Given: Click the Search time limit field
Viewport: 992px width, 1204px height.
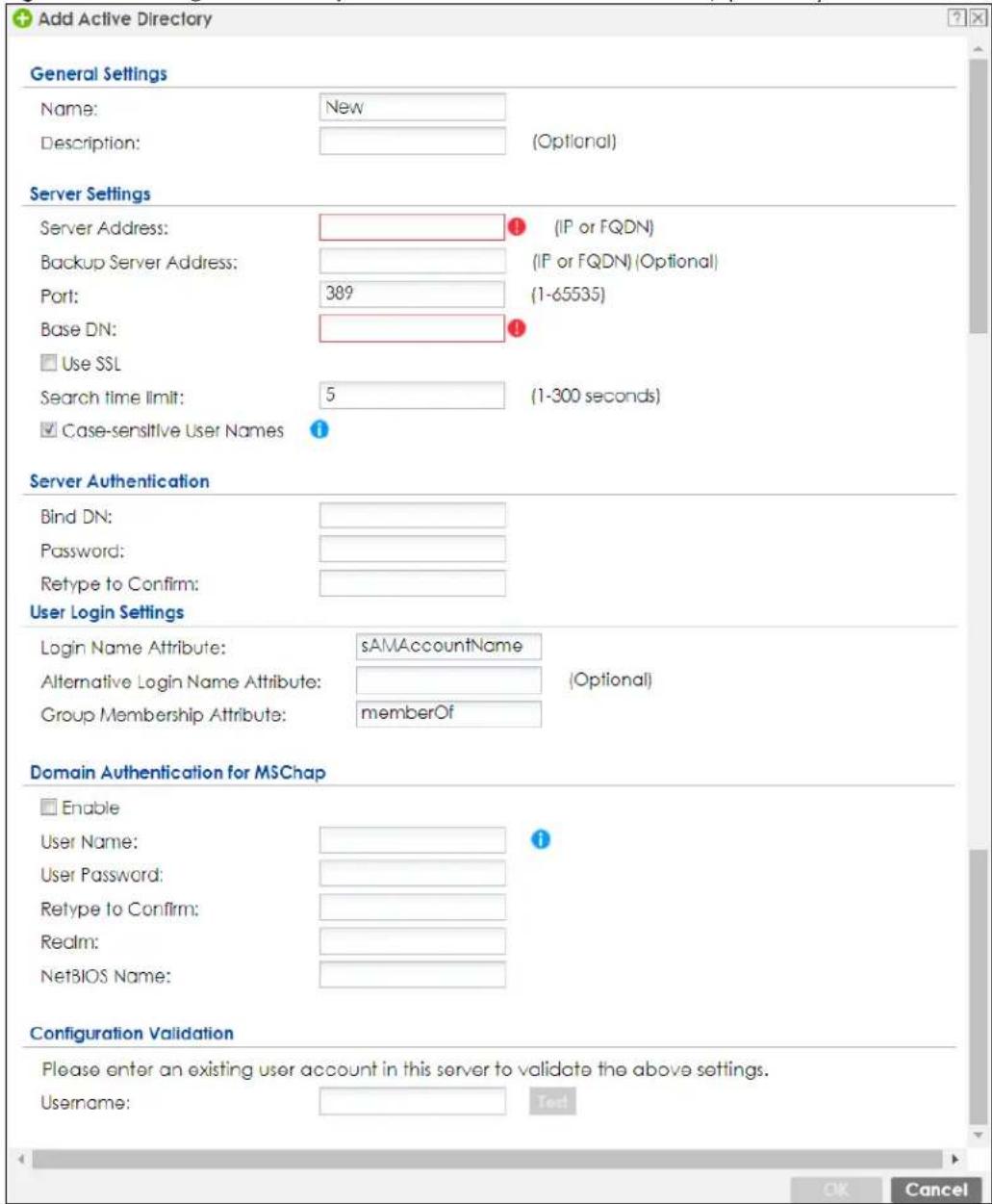Looking at the screenshot, I should coord(412,395).
